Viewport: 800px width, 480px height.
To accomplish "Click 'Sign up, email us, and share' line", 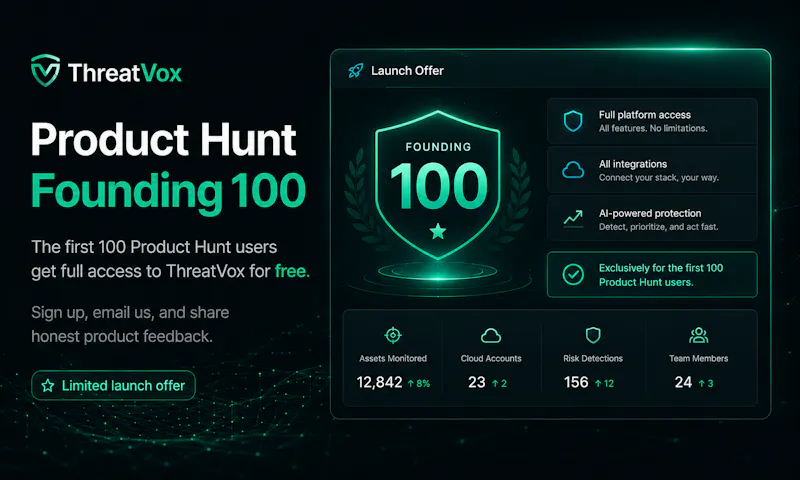I will click(130, 313).
